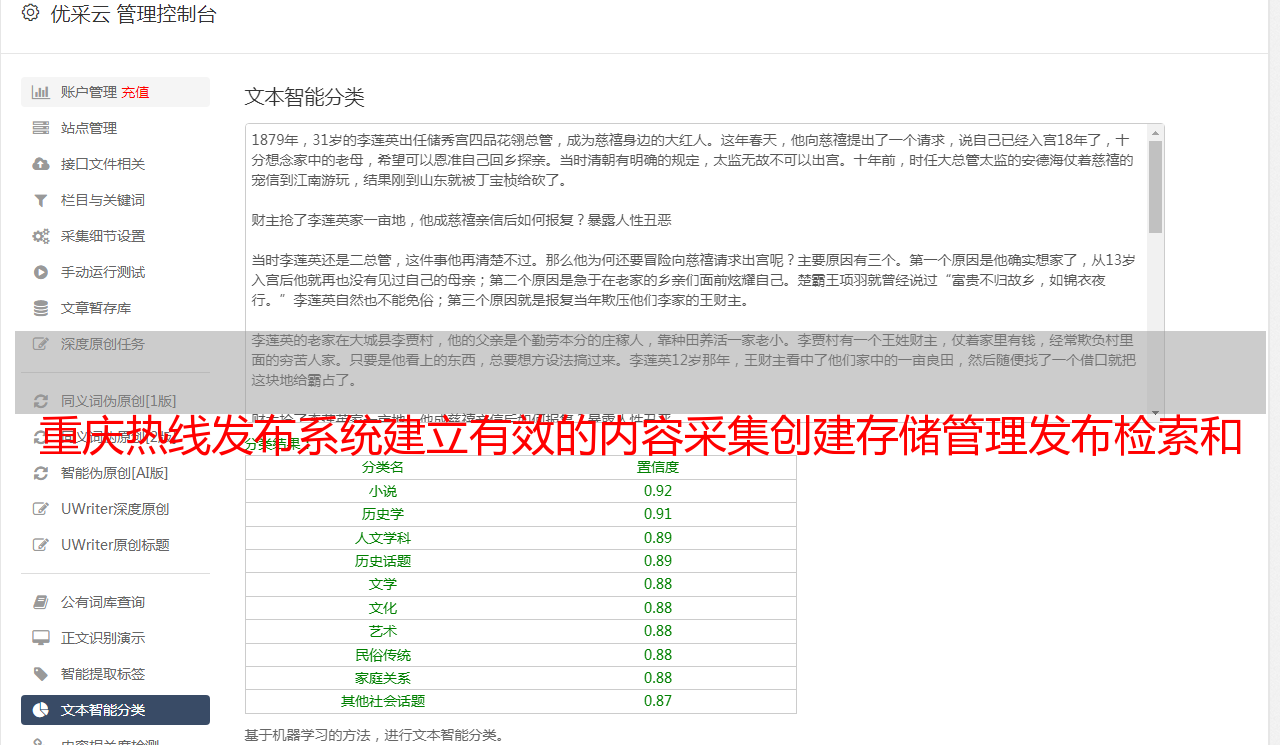Click the 艺术 category cell
1280x745 pixels.
click(x=383, y=631)
